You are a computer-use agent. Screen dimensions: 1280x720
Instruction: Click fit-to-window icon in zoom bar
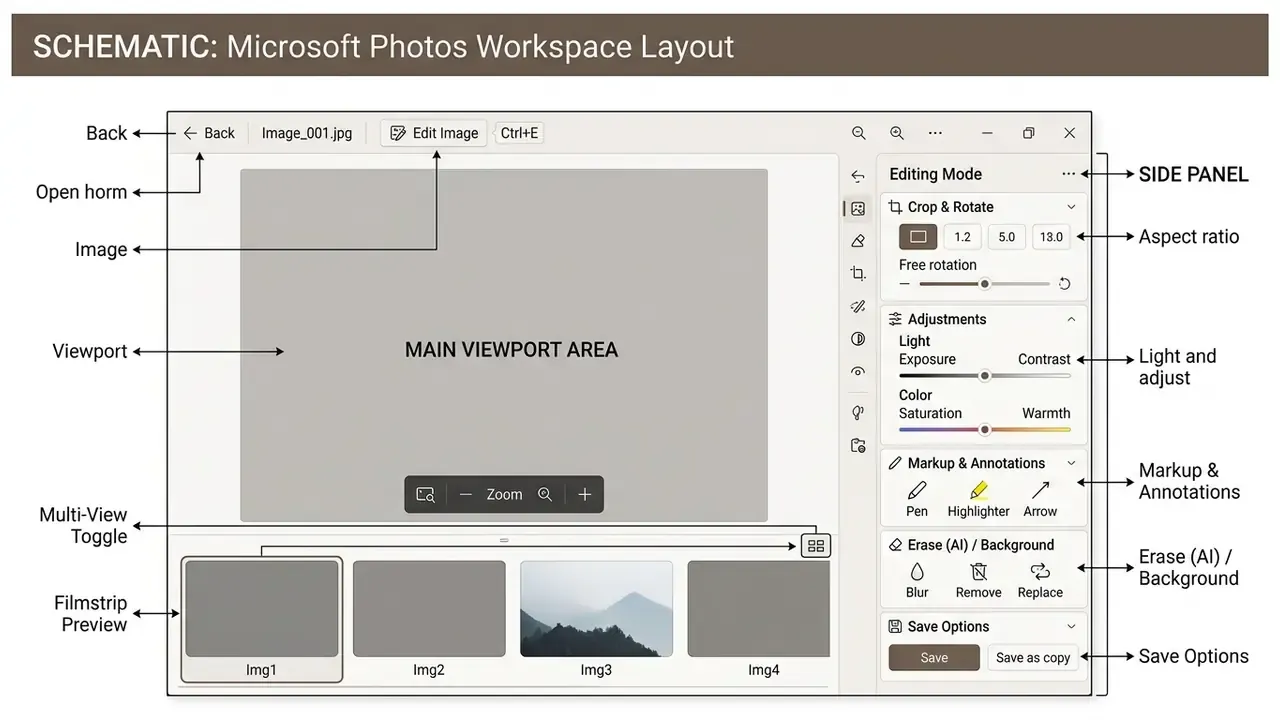(x=425, y=494)
